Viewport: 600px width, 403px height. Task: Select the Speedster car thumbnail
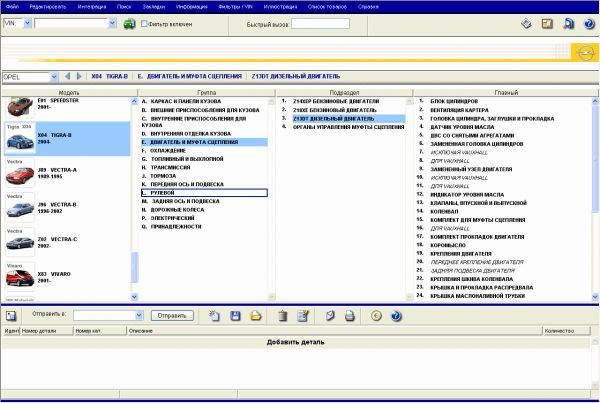pos(20,106)
